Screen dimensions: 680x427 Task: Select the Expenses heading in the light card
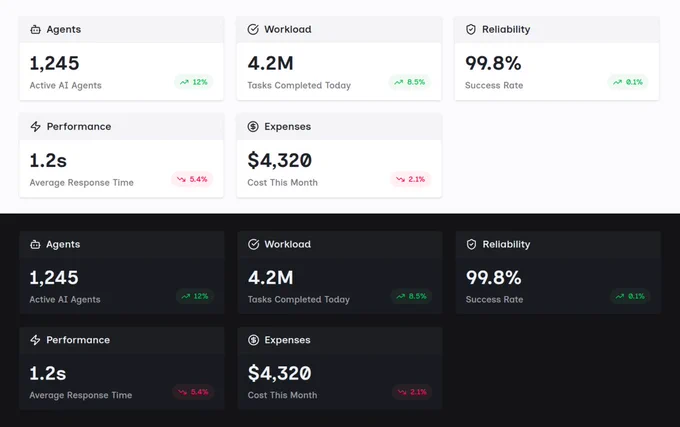[x=288, y=127]
